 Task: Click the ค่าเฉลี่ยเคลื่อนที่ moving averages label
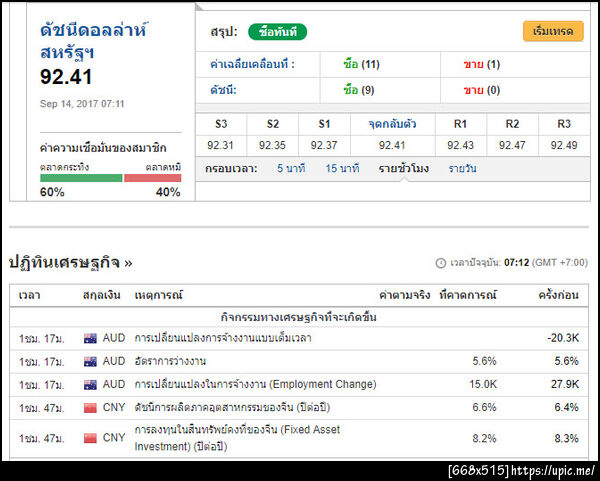pyautogui.click(x=253, y=64)
